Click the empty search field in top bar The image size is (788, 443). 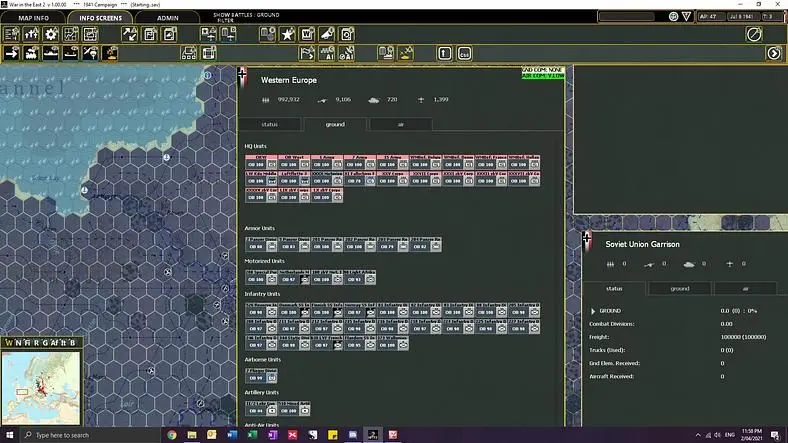coord(626,17)
